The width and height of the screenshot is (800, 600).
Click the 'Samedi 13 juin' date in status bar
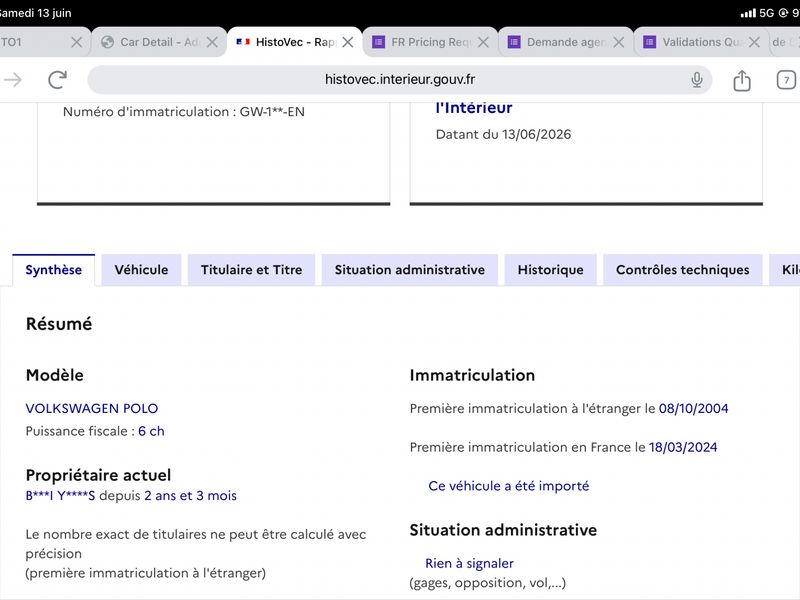coord(35,13)
